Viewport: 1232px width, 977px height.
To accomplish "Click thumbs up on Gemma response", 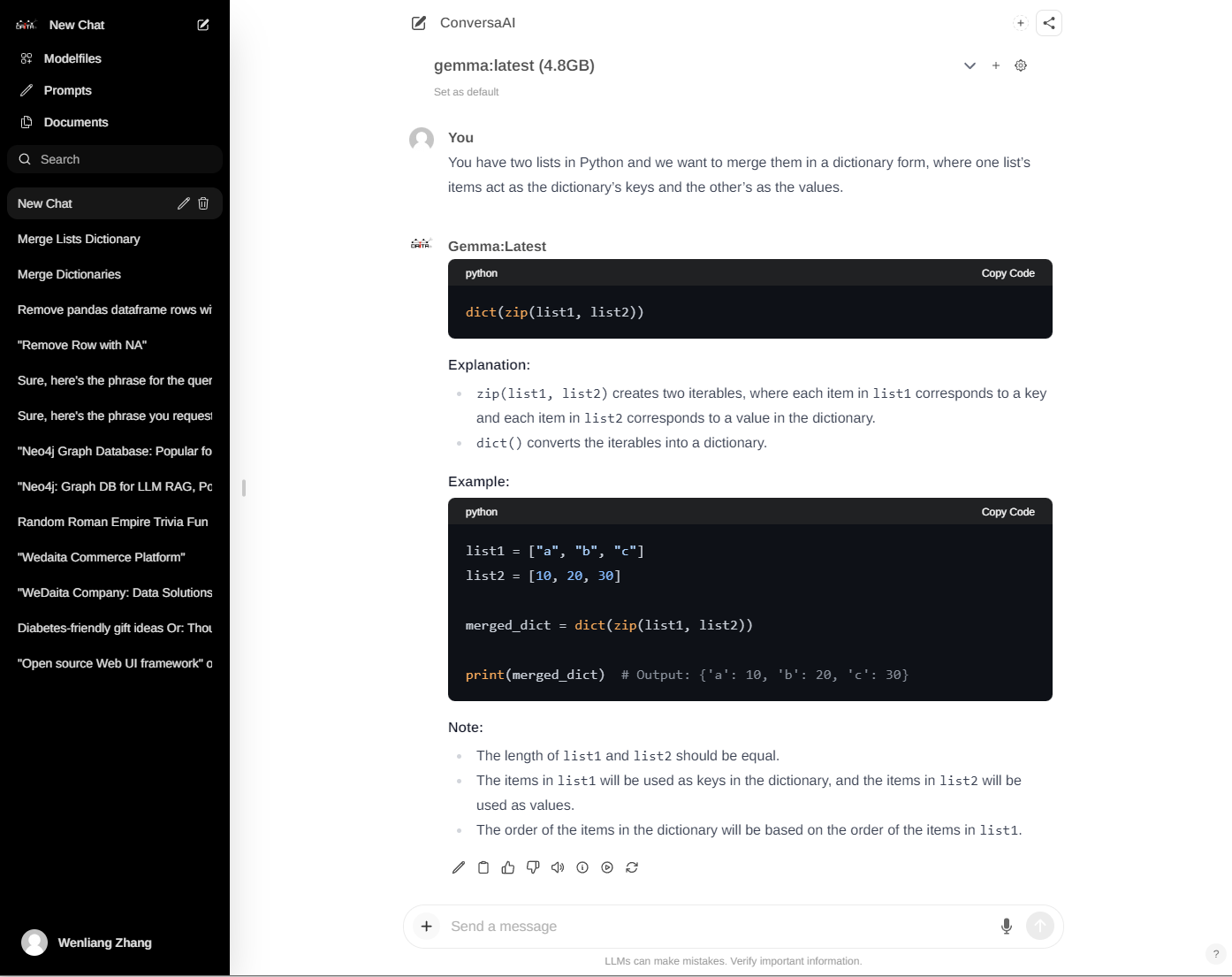I will [x=508, y=867].
